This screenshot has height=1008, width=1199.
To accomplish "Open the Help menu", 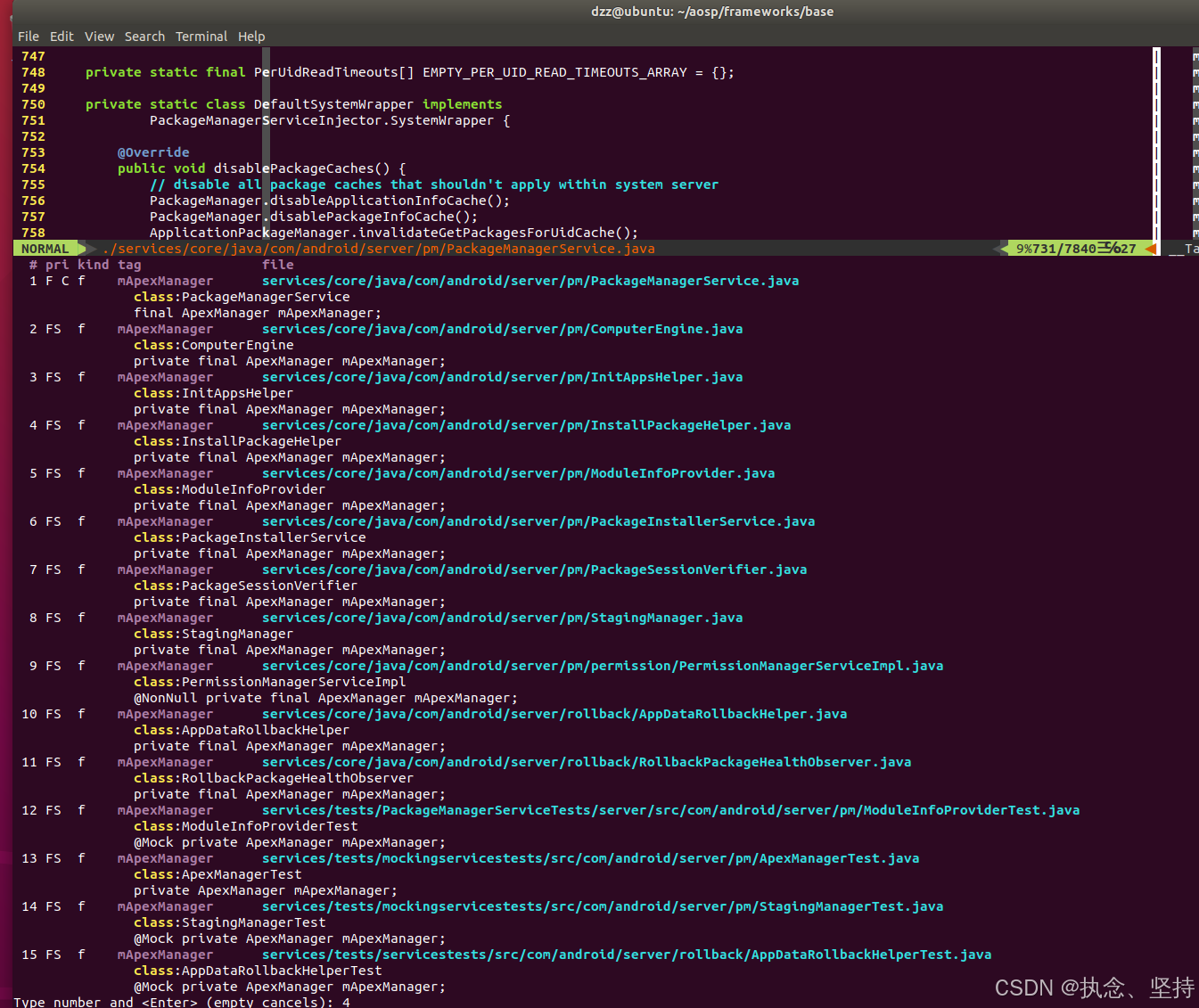I will click(x=251, y=37).
